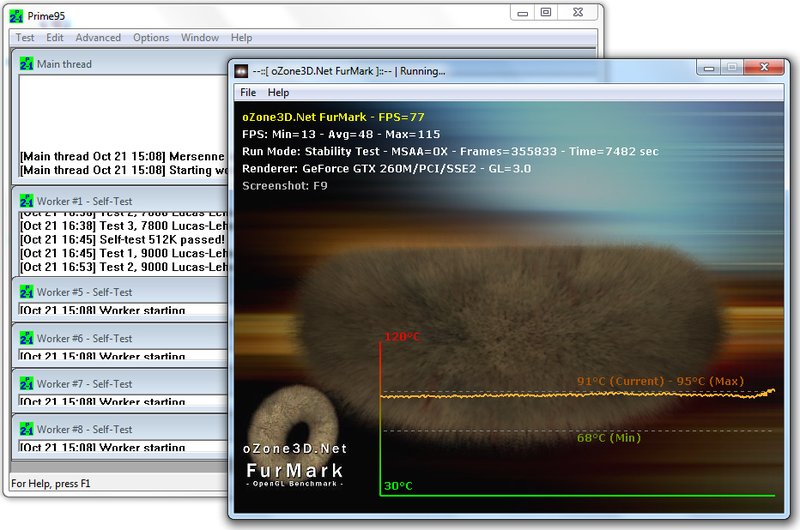The height and width of the screenshot is (530, 800).
Task: Click the Worker #1 Self-Test icon
Action: (x=27, y=201)
